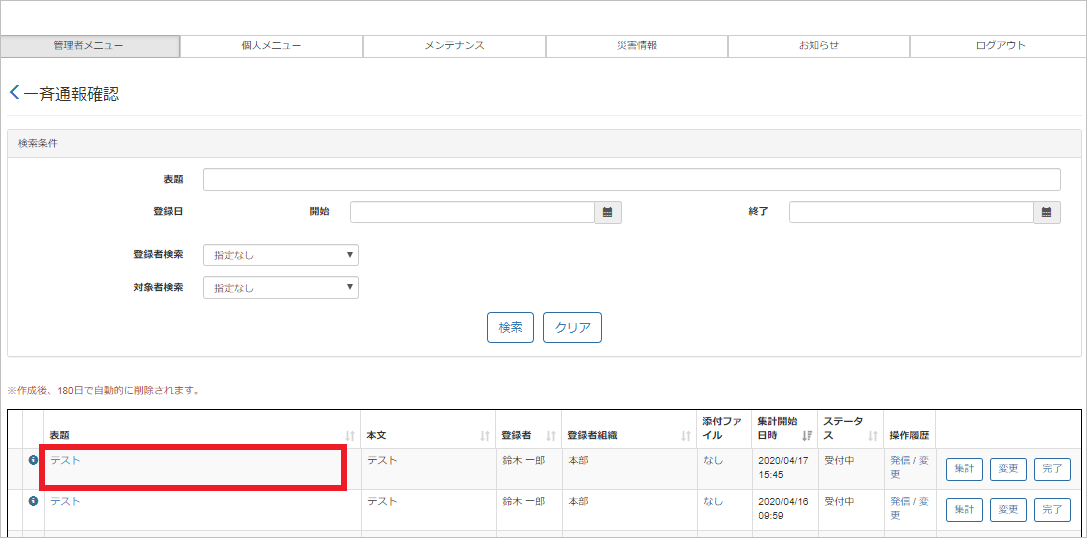Click 完了 button in the second row
The image size is (1087, 538).
click(x=1051, y=510)
